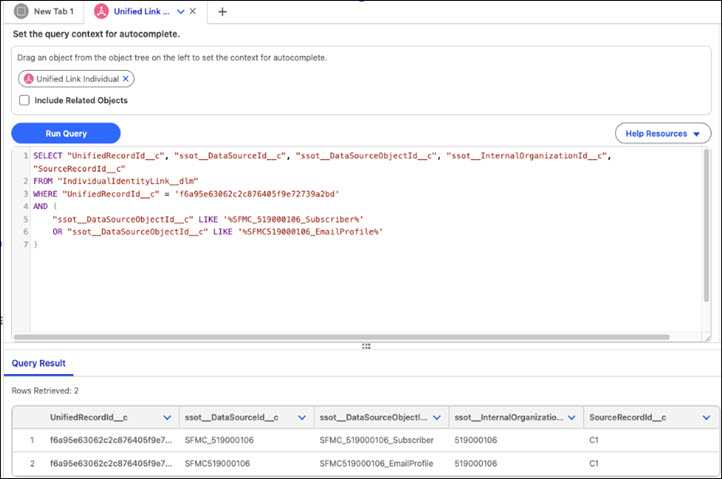
Task: Open a new query tab with plus
Action: click(x=222, y=12)
